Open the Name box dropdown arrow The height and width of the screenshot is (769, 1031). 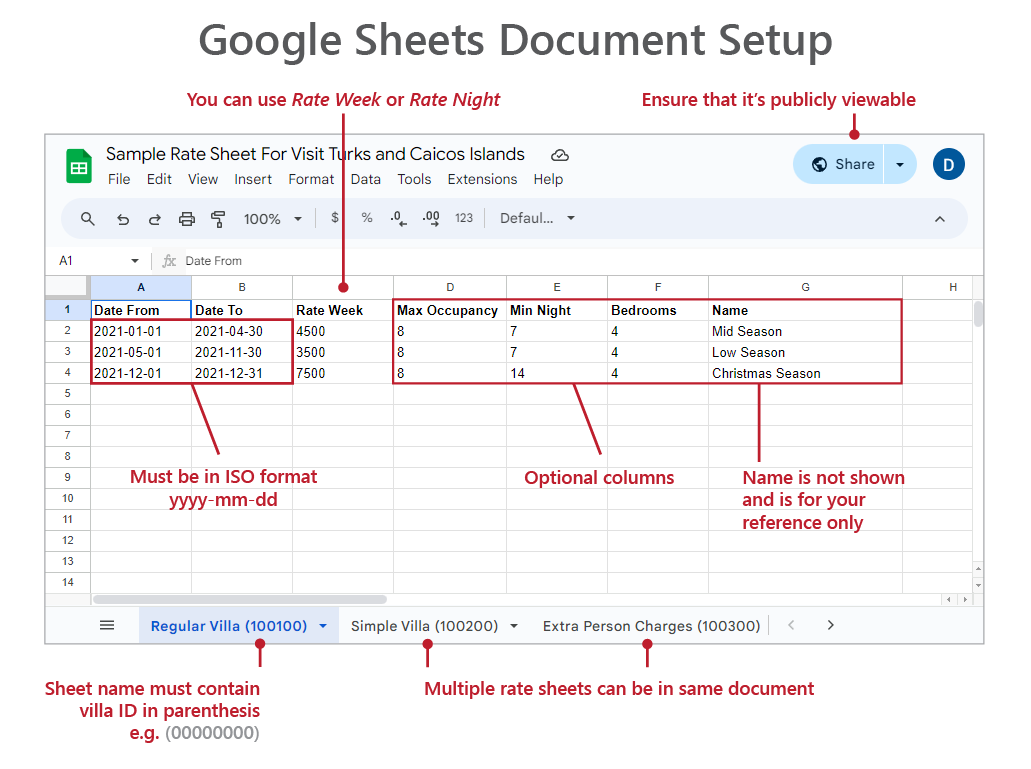pyautogui.click(x=135, y=261)
